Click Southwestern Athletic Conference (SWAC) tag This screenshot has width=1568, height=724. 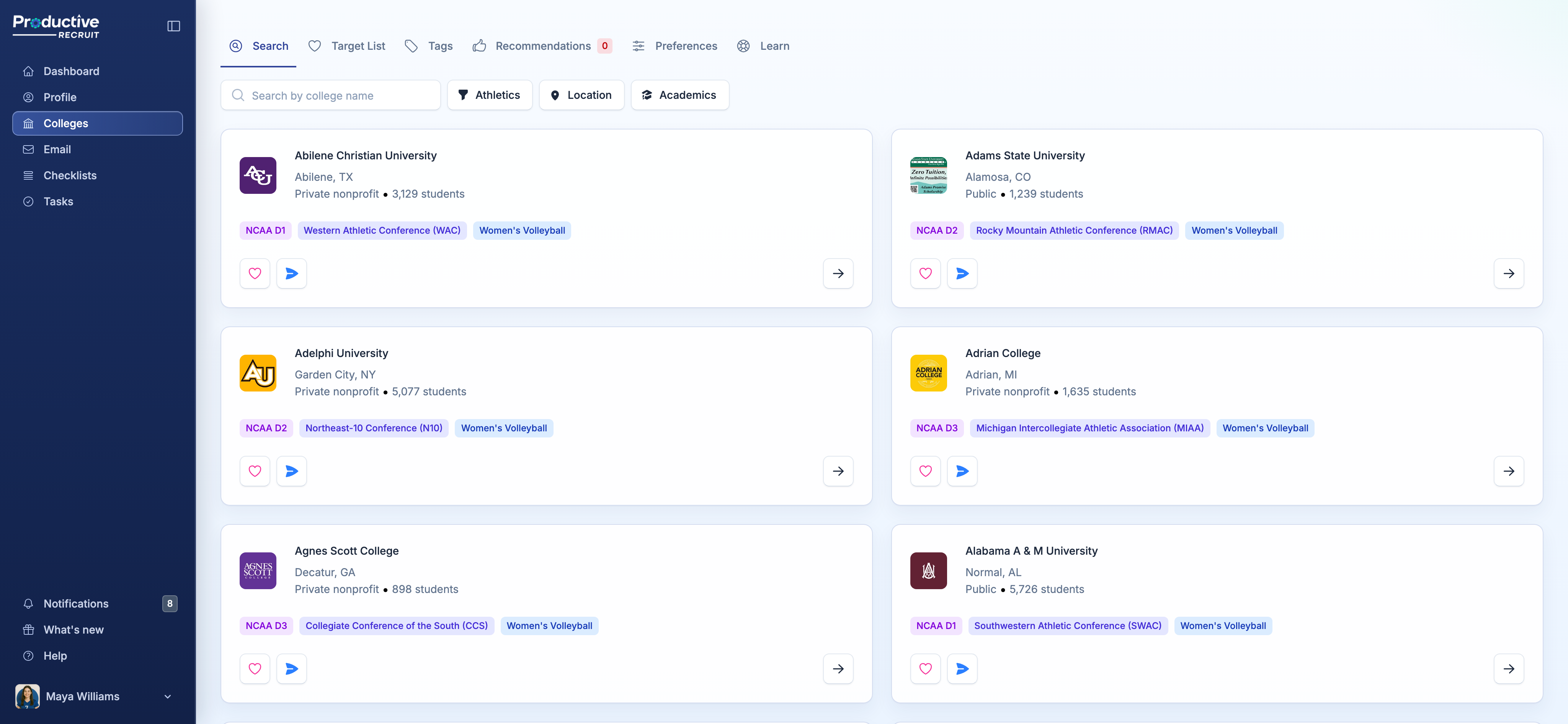tap(1068, 626)
